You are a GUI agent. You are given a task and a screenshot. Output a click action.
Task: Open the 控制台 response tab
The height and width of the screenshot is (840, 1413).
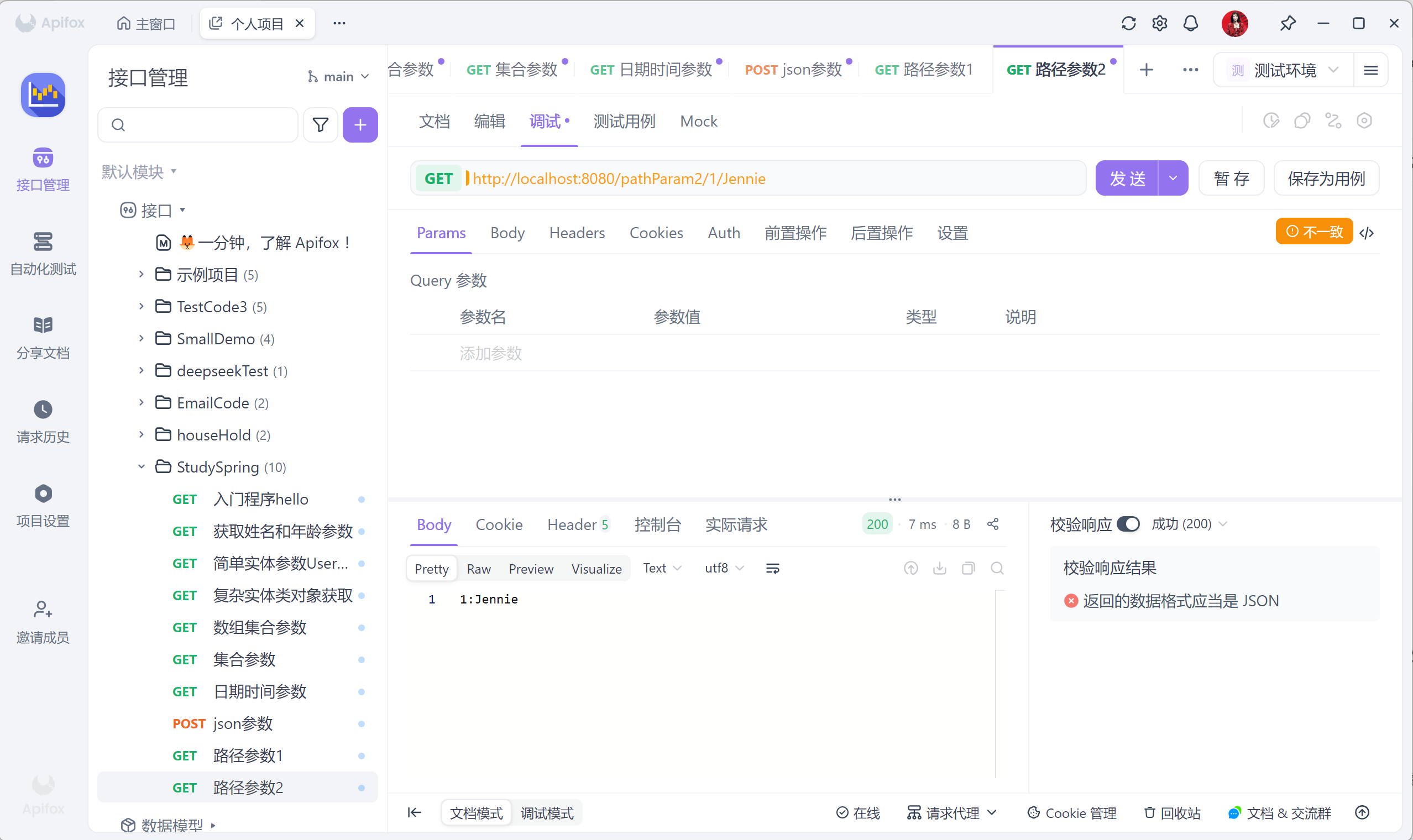point(657,524)
